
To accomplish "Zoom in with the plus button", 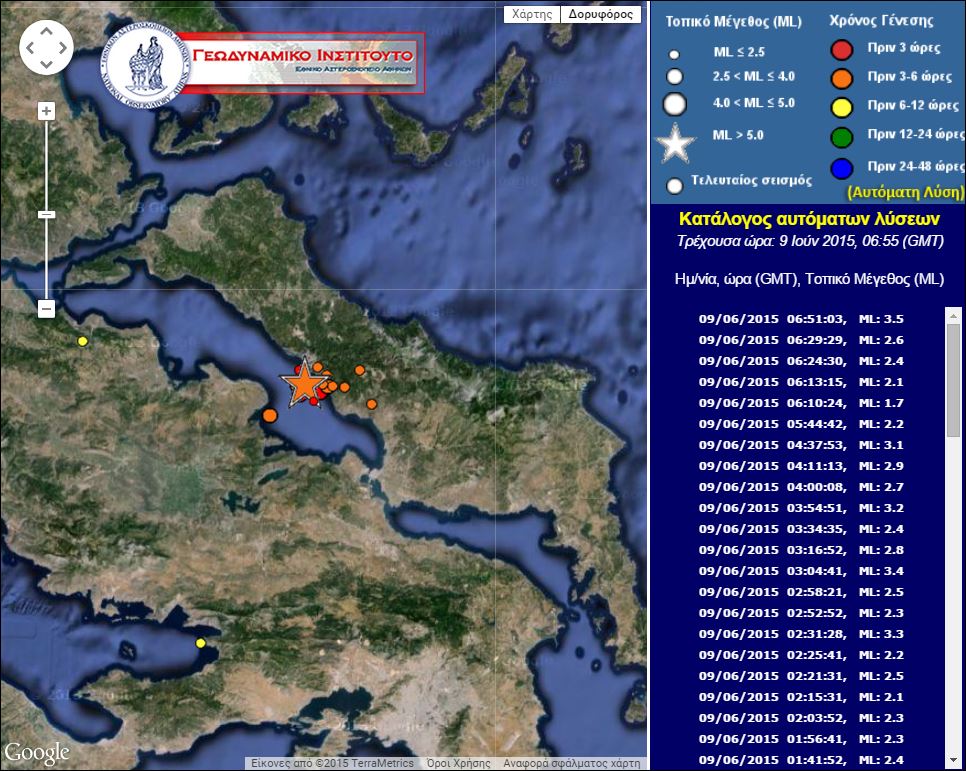I will [x=46, y=111].
